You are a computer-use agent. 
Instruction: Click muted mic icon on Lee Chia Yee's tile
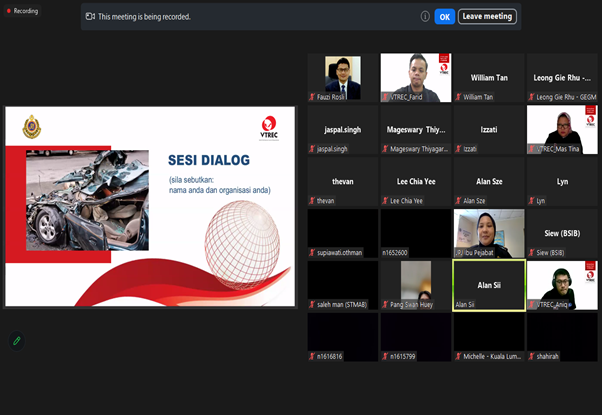tap(385, 201)
